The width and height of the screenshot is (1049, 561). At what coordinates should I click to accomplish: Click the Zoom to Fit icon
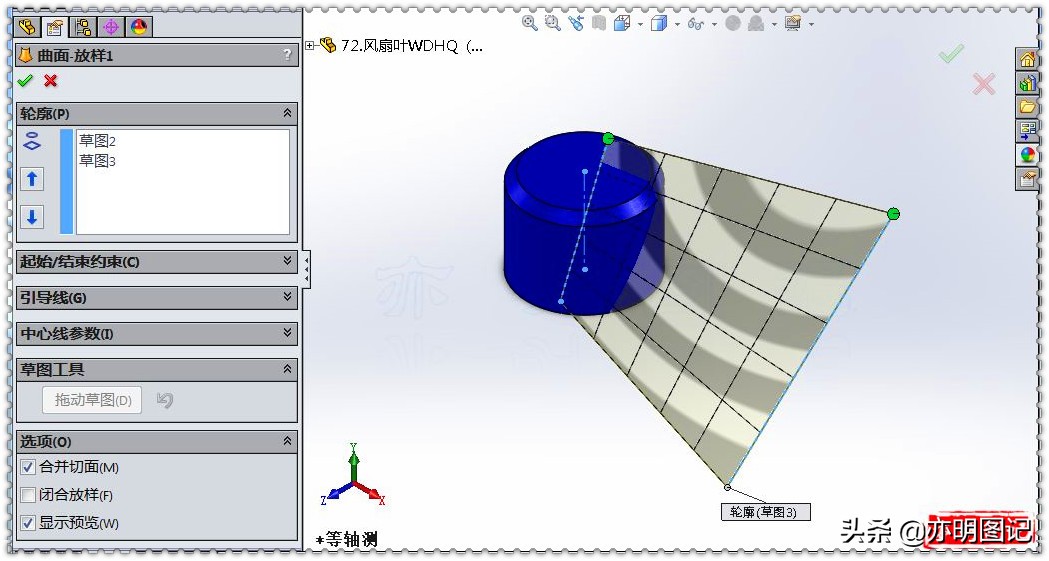tap(530, 23)
